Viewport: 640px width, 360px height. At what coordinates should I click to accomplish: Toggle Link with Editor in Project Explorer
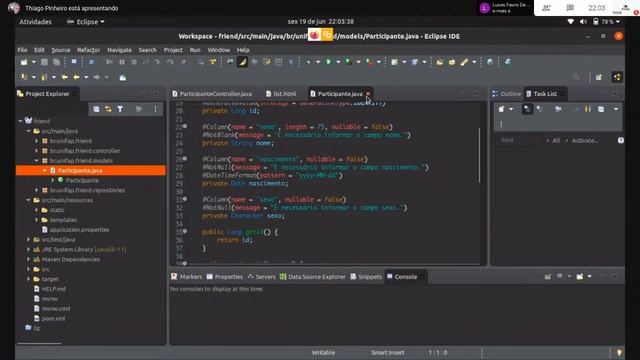[108, 109]
